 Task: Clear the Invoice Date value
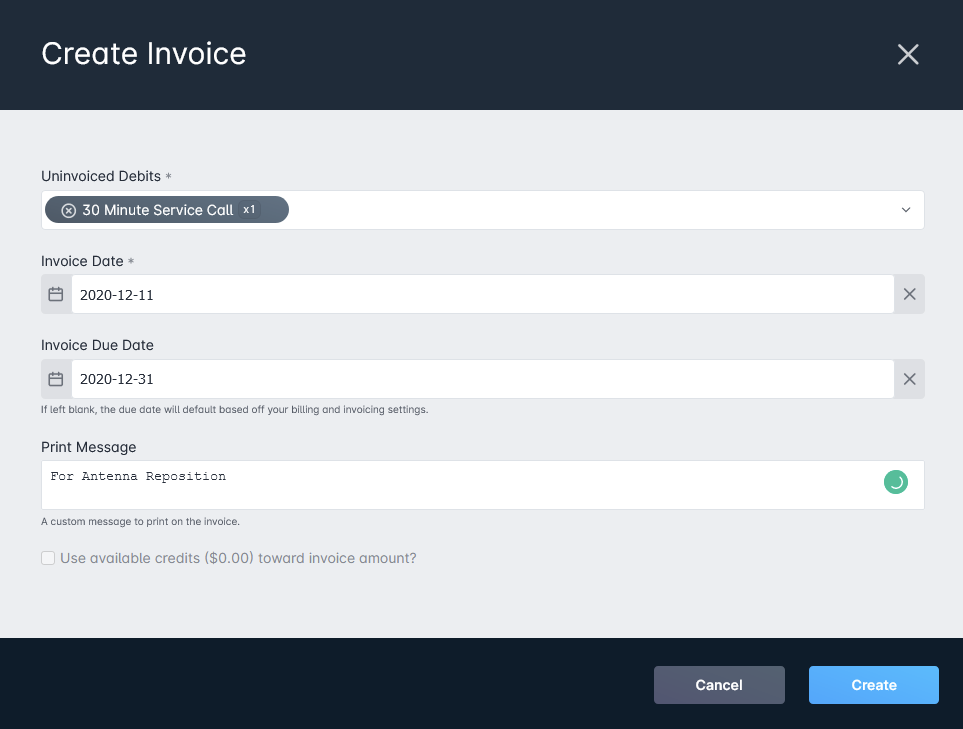click(910, 294)
